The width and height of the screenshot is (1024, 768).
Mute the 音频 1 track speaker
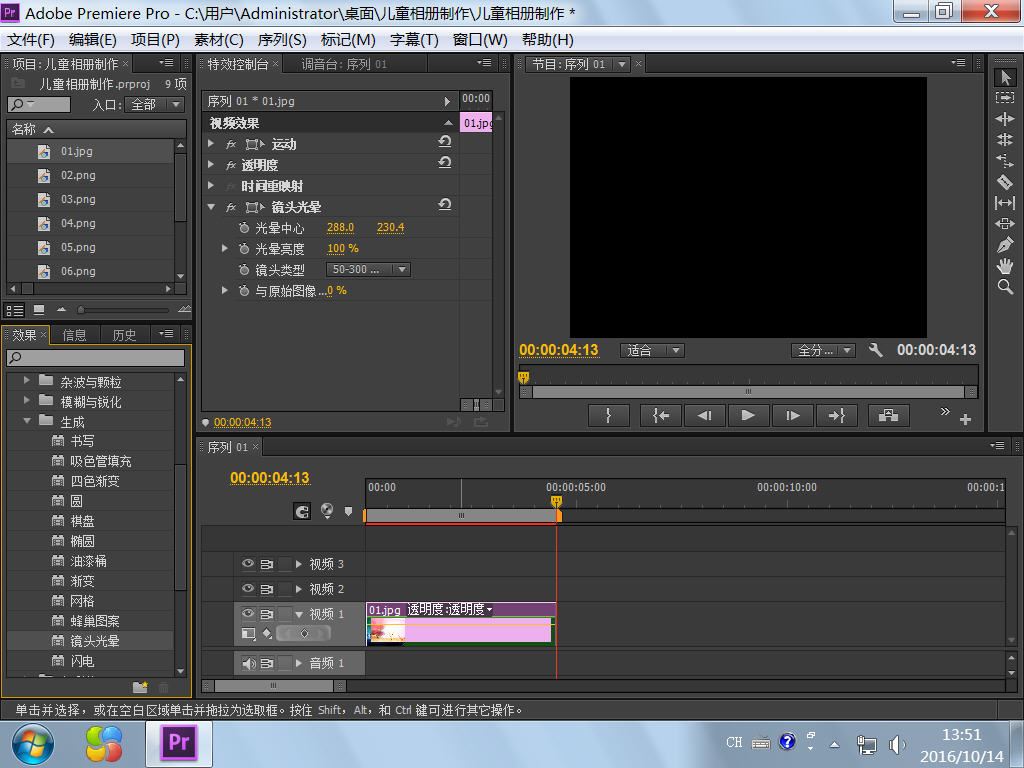click(248, 663)
